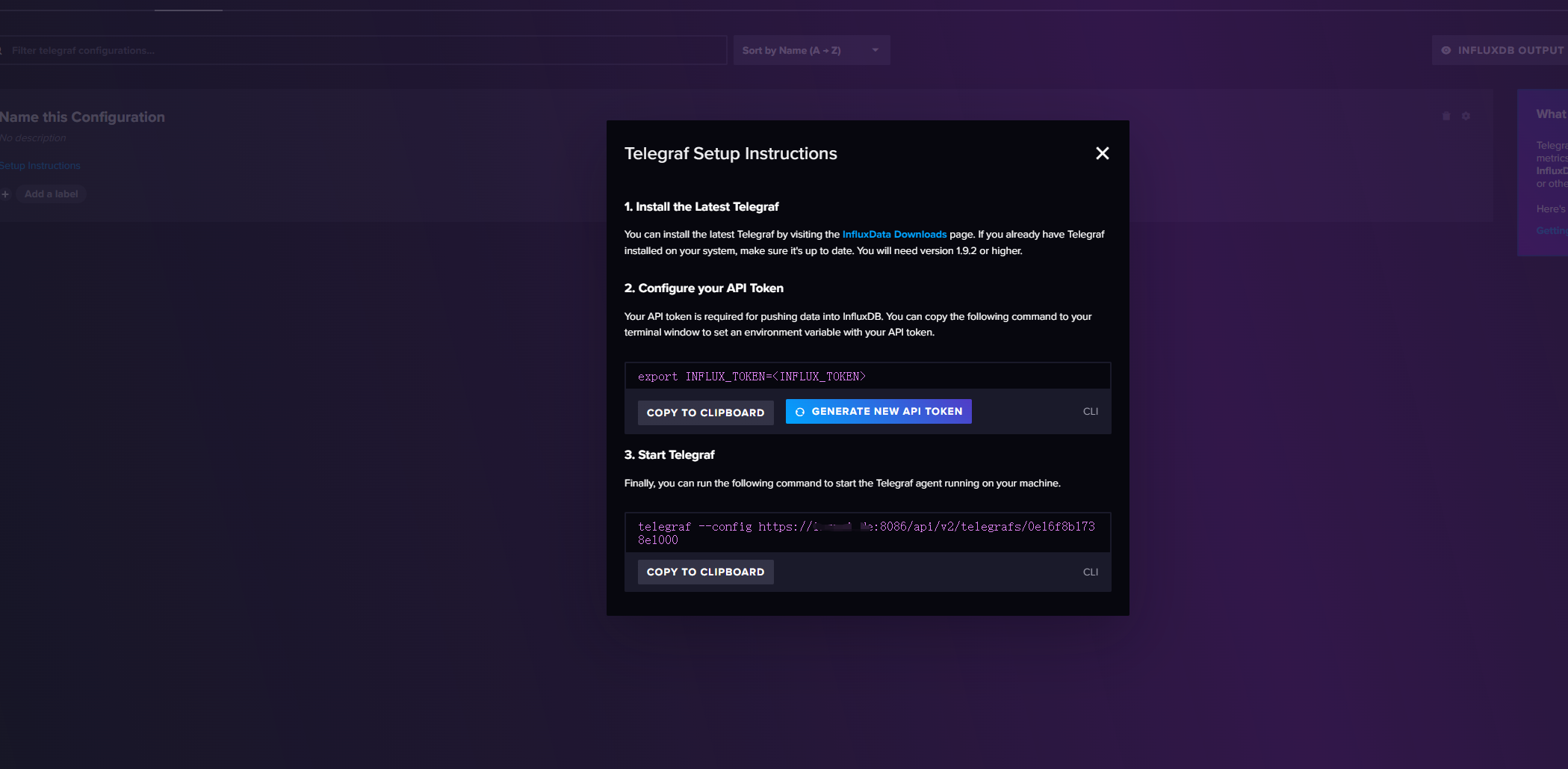The height and width of the screenshot is (769, 1568).
Task: Click the Name this Configuration title
Action: (82, 117)
